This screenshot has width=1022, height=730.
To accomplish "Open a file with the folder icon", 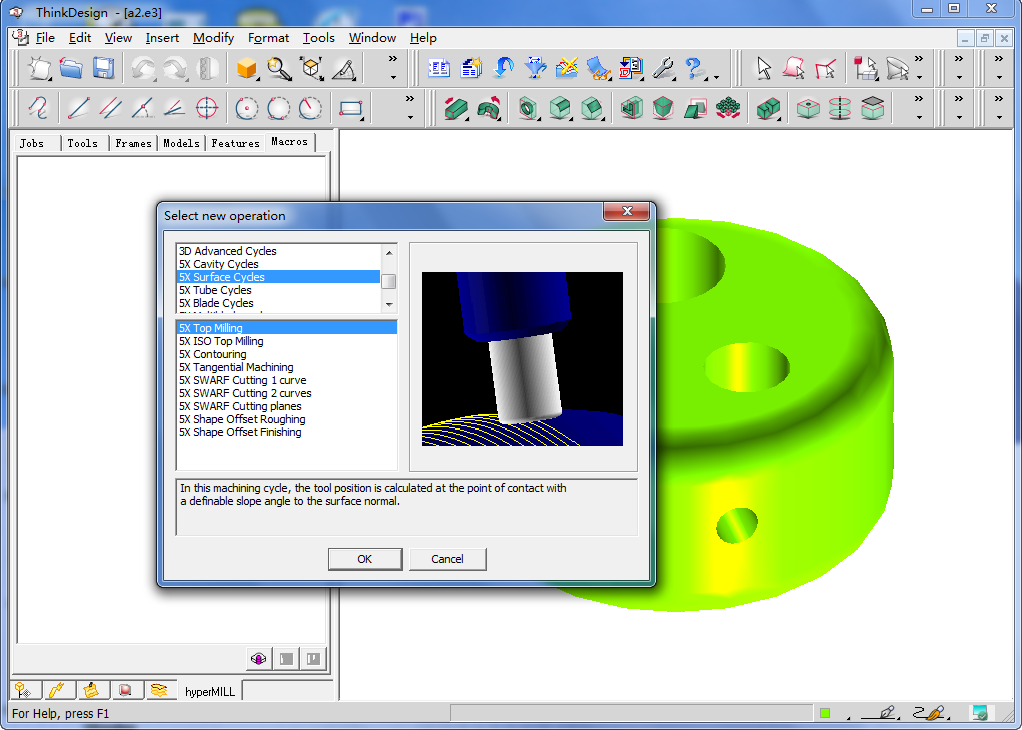I will coord(71,68).
